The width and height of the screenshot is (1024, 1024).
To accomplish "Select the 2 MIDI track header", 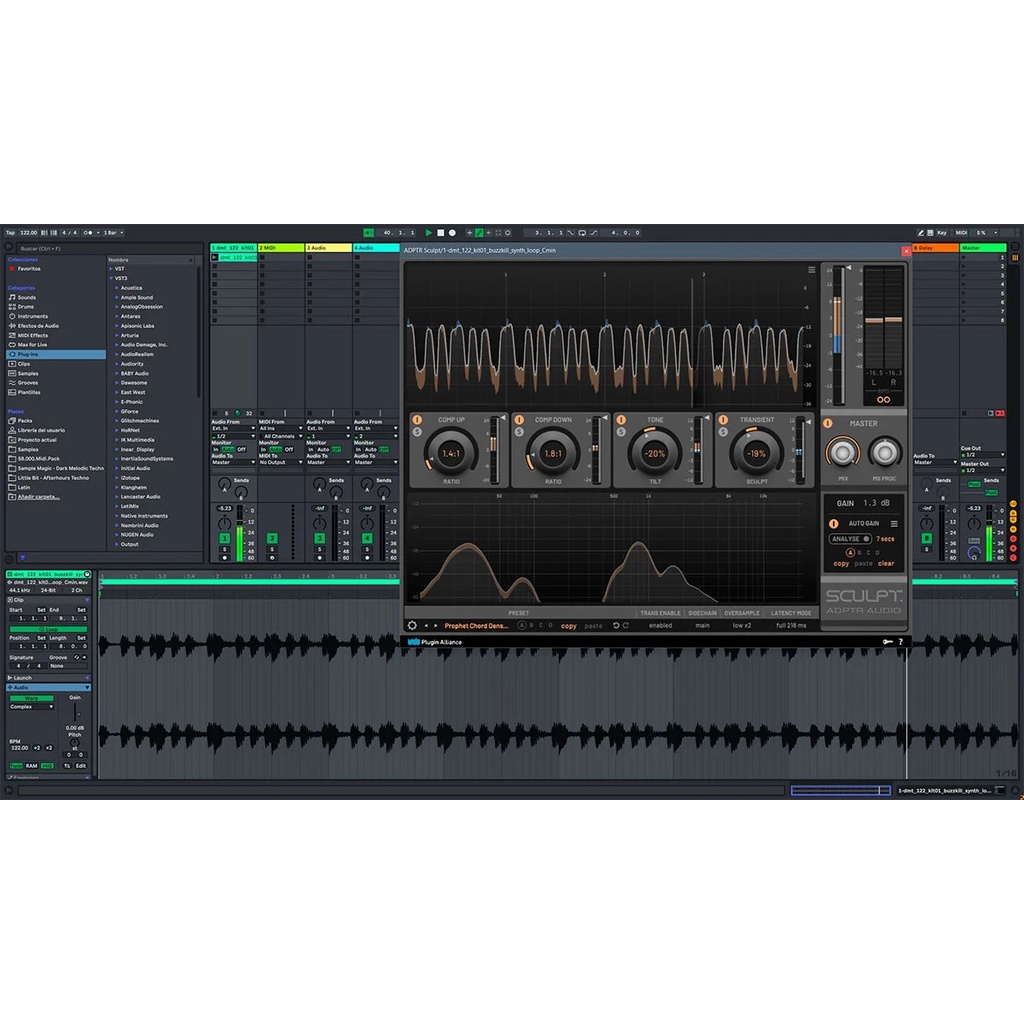I will 281,248.
